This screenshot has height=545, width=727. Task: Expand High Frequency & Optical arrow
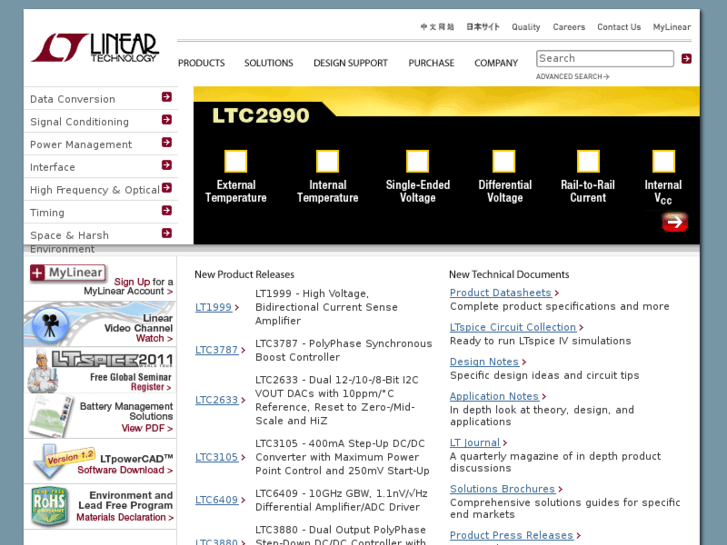pyautogui.click(x=167, y=188)
